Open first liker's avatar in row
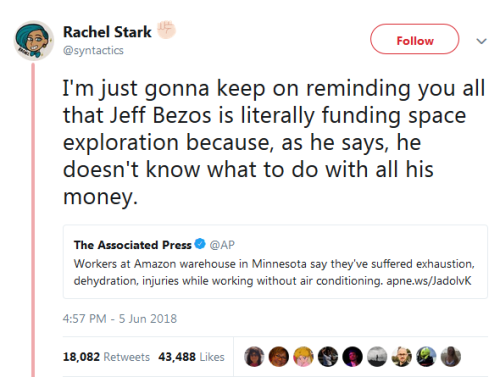Screen dimensions: 500x377 pyautogui.click(x=254, y=357)
